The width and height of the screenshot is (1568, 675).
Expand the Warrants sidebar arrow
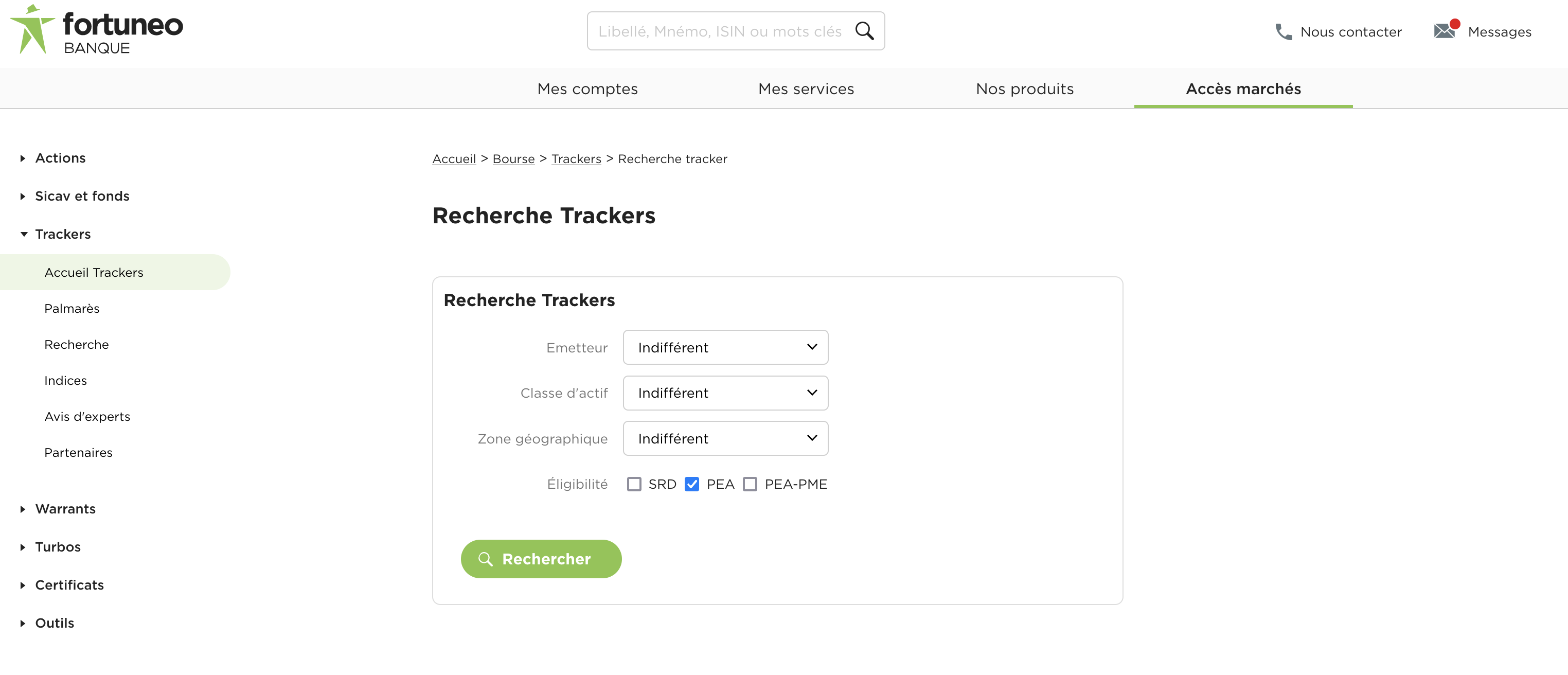[x=23, y=509]
